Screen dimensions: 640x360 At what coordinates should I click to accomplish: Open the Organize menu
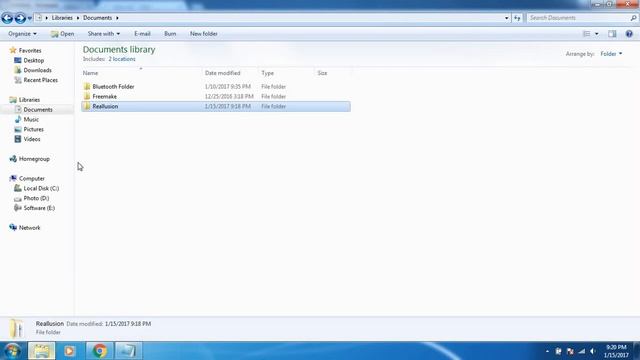click(x=22, y=34)
